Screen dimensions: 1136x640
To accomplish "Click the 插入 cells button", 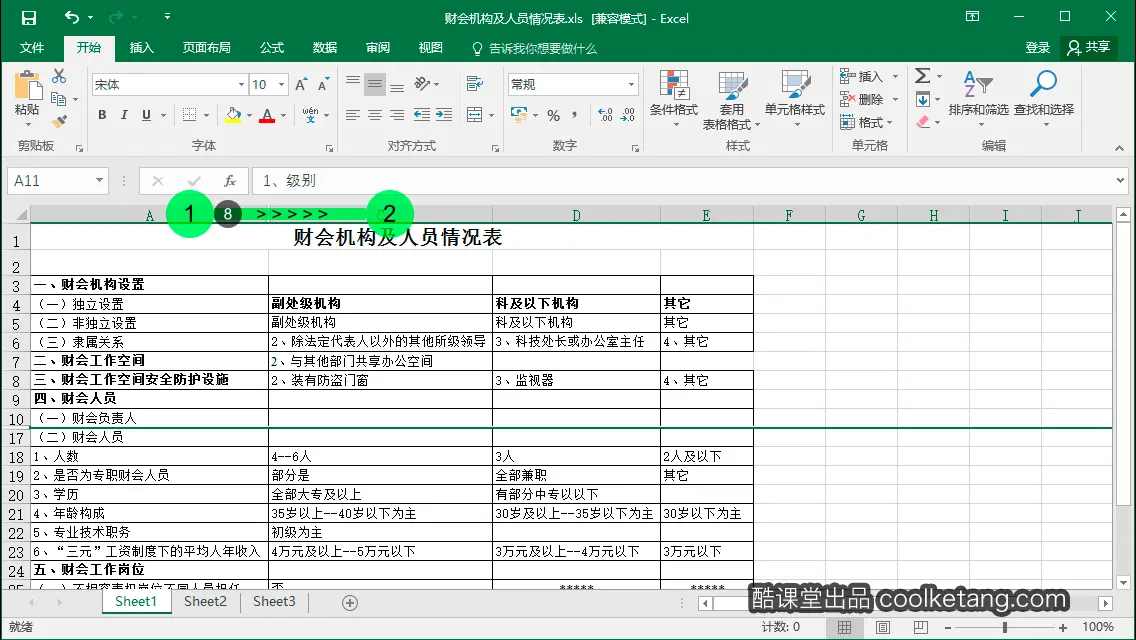I will click(861, 76).
